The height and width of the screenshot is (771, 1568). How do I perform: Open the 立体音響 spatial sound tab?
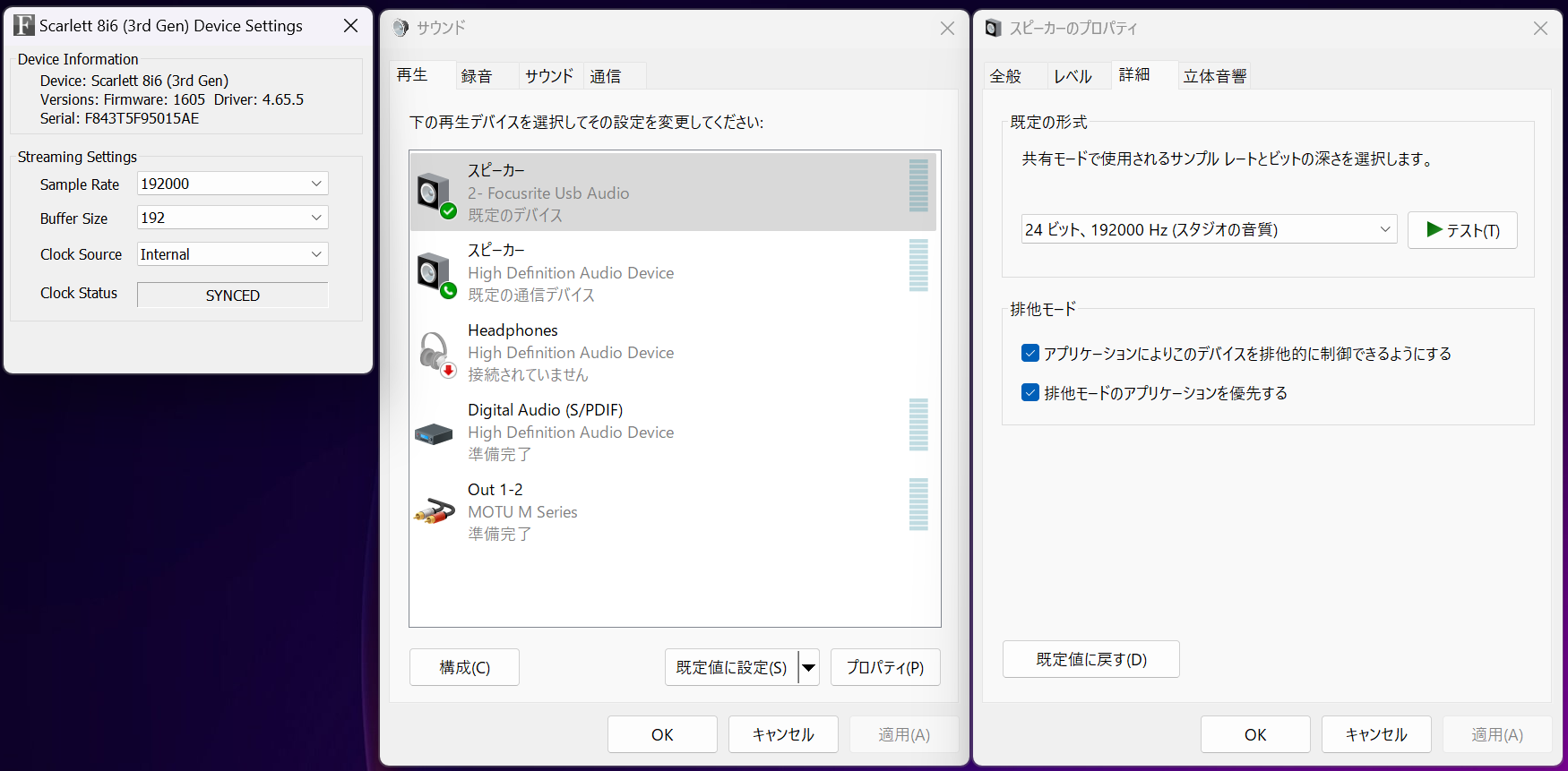(x=1215, y=76)
